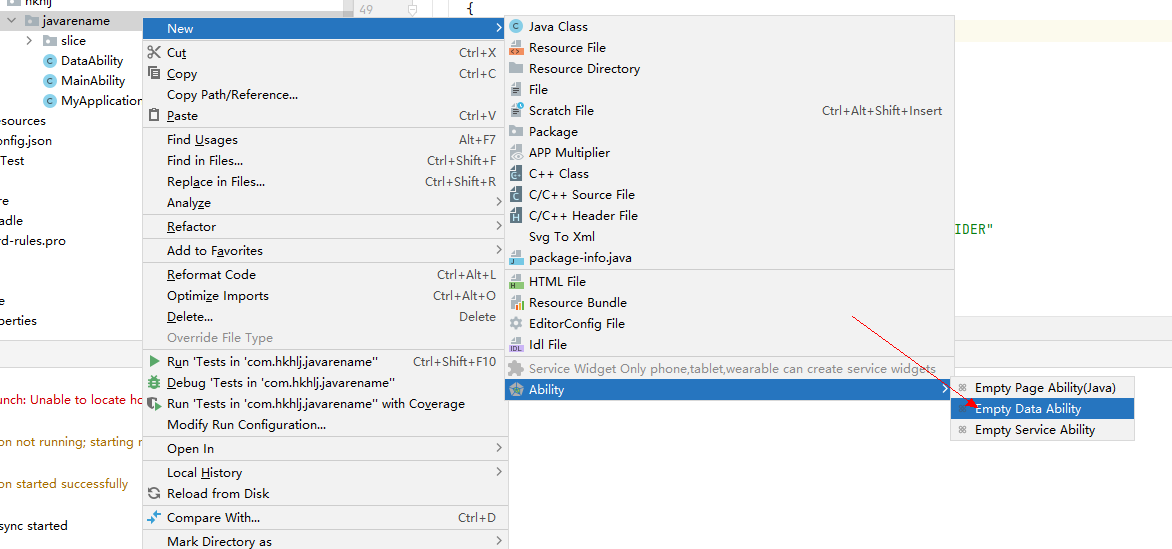The width and height of the screenshot is (1172, 549).
Task: Click the New submenu arrow
Action: coord(498,28)
